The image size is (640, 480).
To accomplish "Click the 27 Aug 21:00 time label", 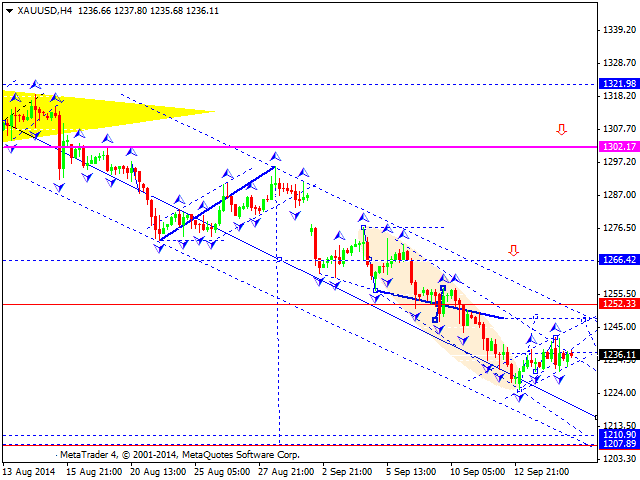I will (x=287, y=472).
